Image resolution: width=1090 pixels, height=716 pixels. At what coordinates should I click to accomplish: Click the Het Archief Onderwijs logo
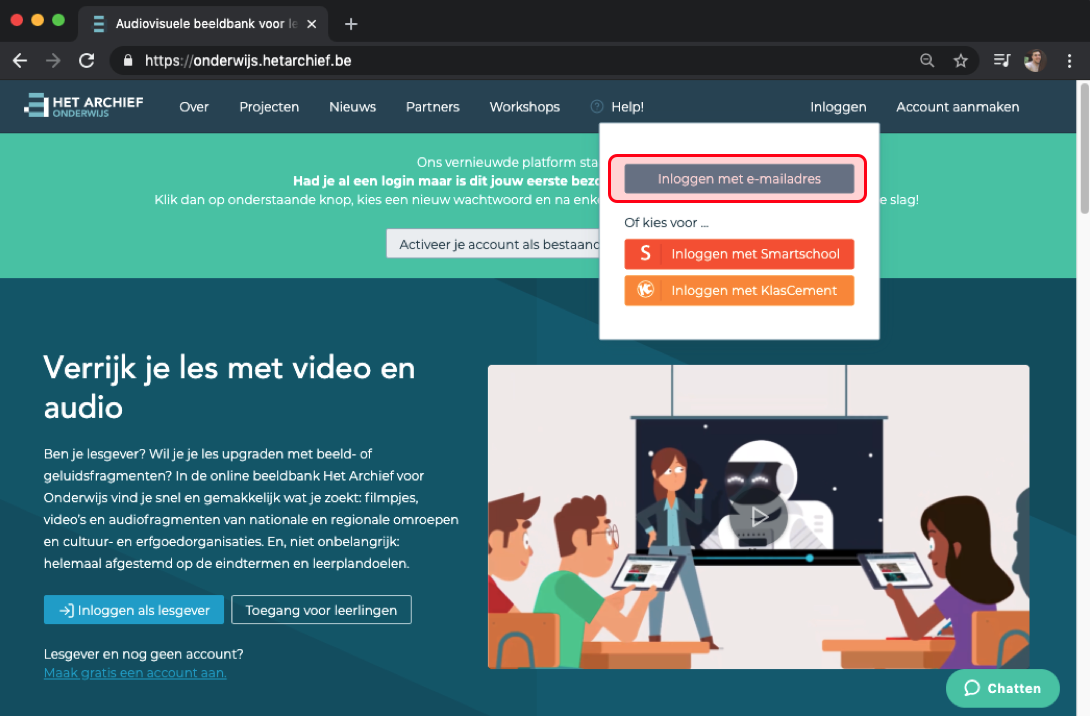pyautogui.click(x=84, y=106)
